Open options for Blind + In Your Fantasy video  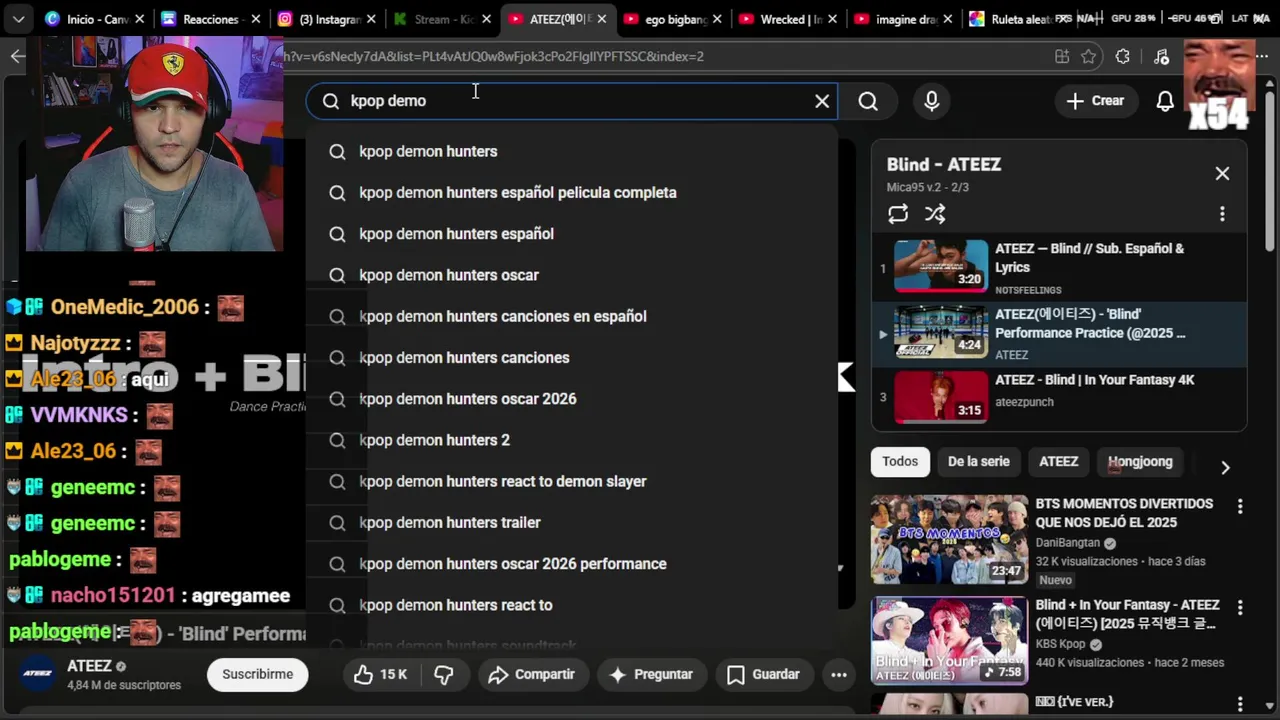[1240, 608]
